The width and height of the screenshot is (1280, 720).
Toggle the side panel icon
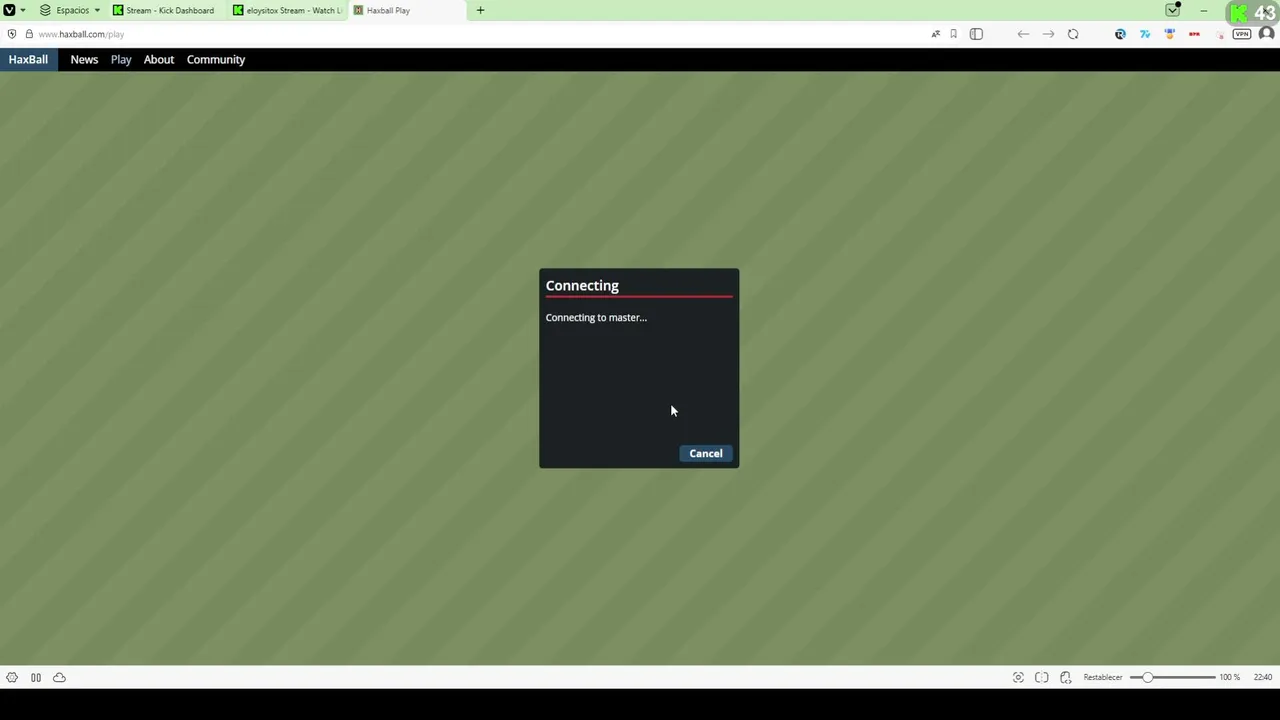[x=976, y=34]
